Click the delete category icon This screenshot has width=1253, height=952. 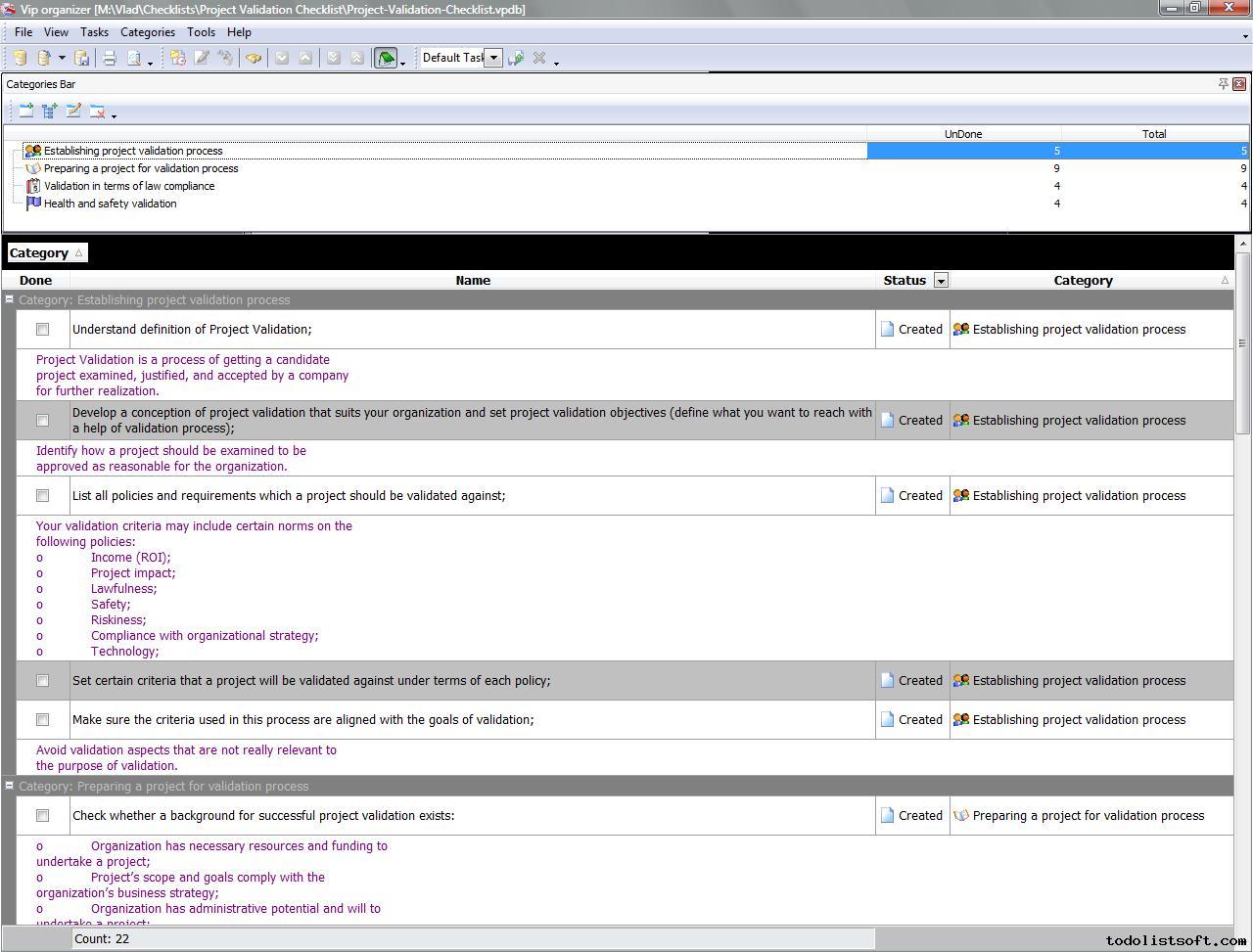[x=97, y=111]
